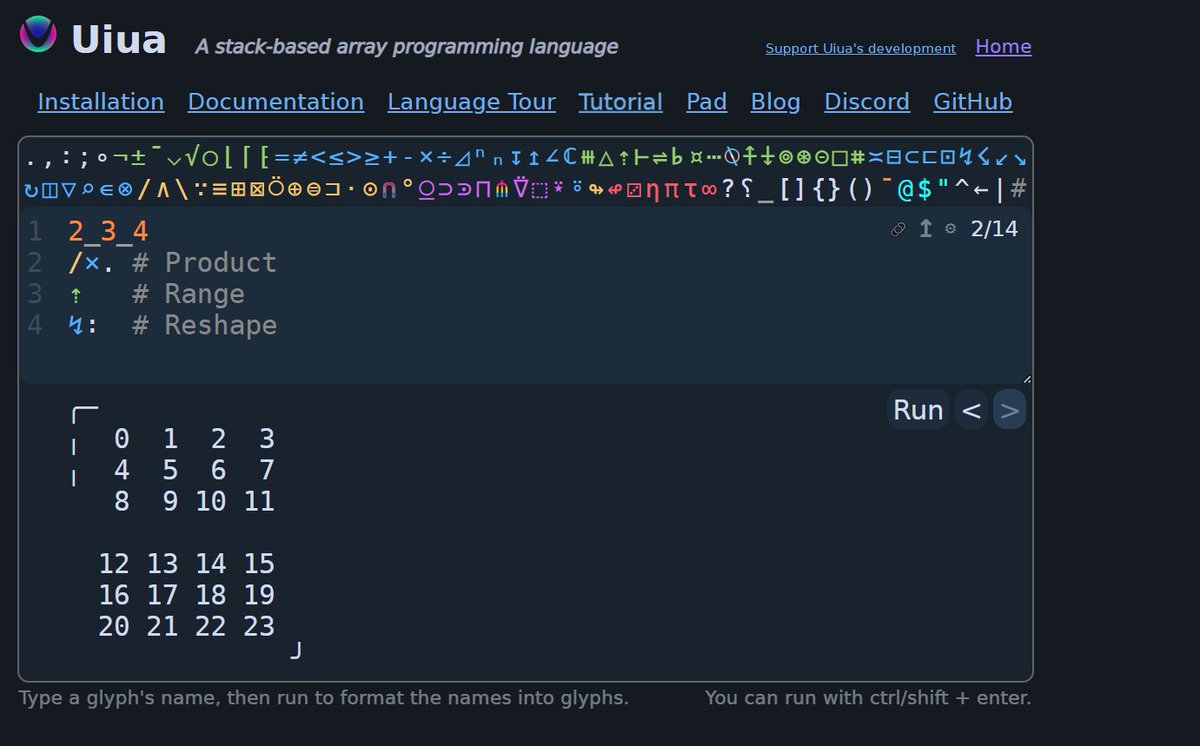
Task: Click the up-arrow icon beside the link icon
Action: tap(925, 229)
